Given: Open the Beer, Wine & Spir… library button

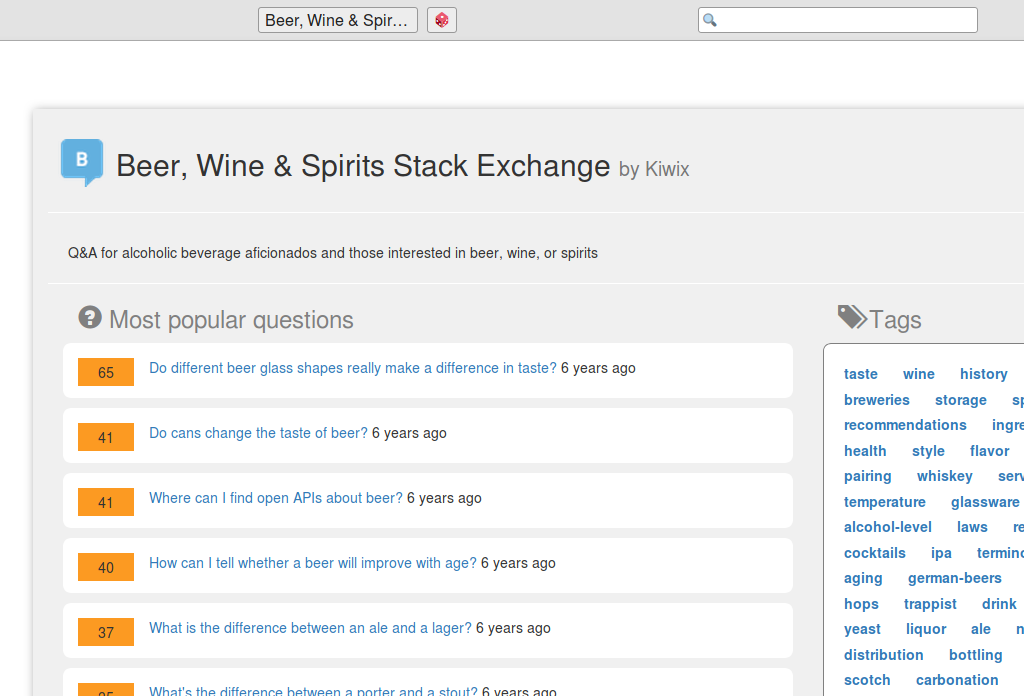Looking at the screenshot, I should pos(338,20).
